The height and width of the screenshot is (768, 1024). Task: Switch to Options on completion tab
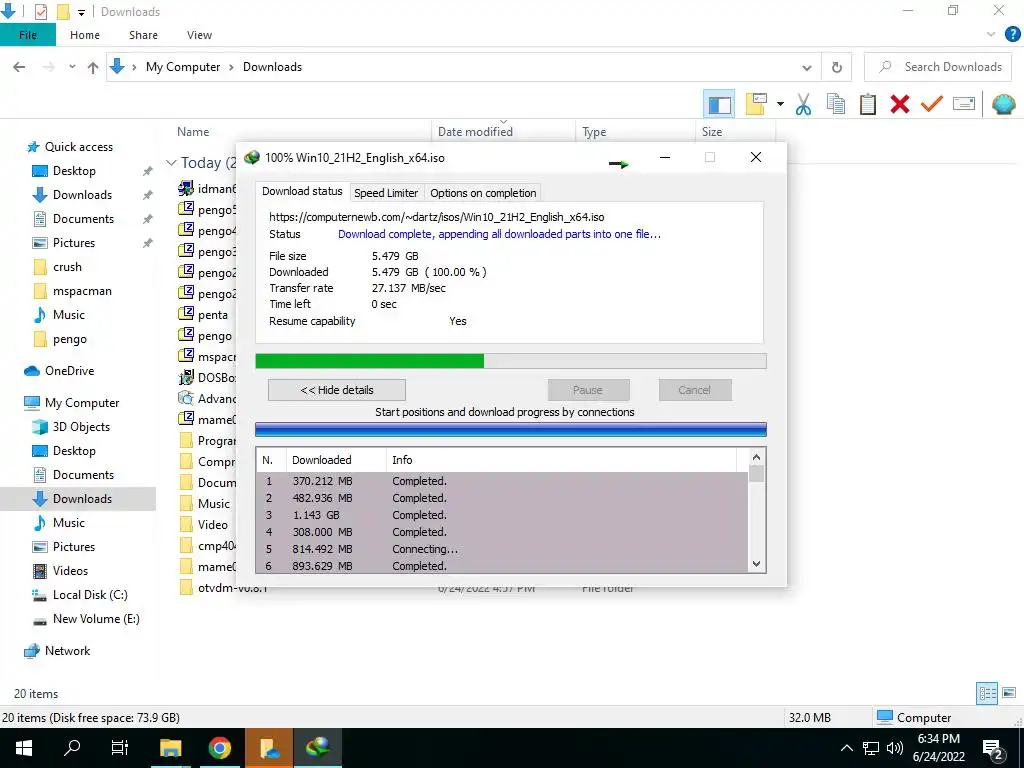pyautogui.click(x=483, y=193)
